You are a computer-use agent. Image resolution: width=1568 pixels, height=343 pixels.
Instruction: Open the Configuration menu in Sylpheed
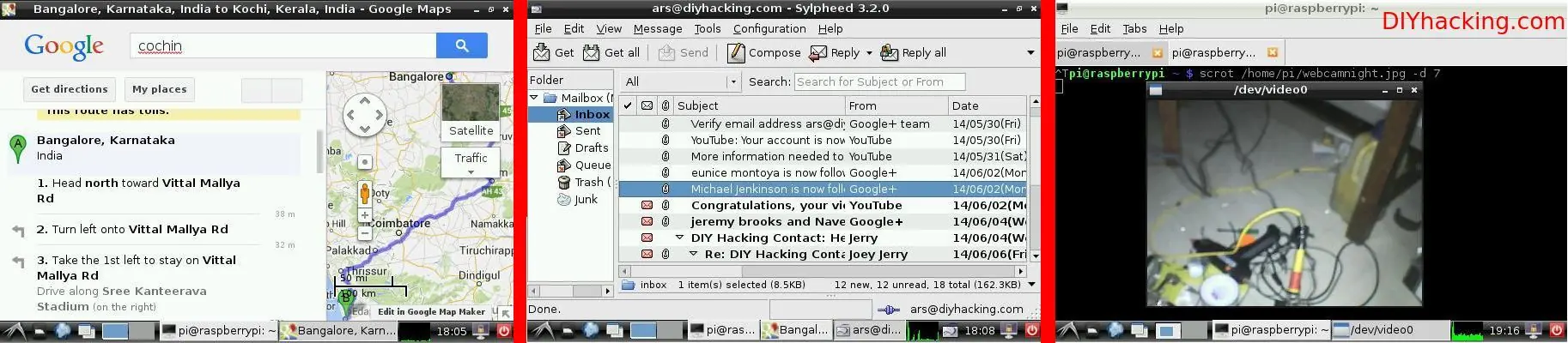pyautogui.click(x=769, y=28)
